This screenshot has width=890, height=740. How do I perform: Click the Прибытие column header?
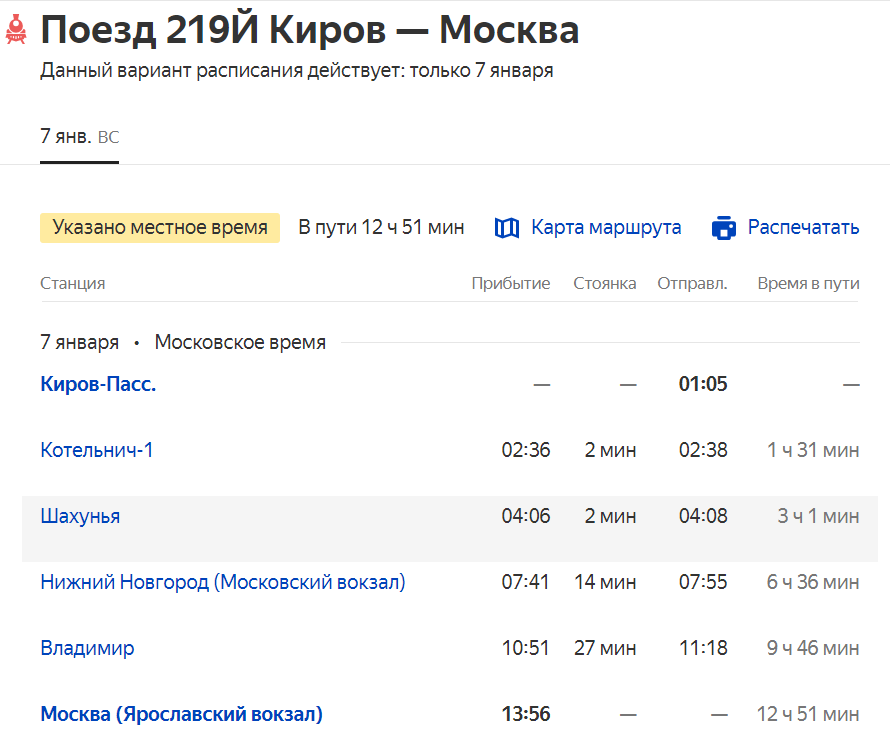(510, 283)
